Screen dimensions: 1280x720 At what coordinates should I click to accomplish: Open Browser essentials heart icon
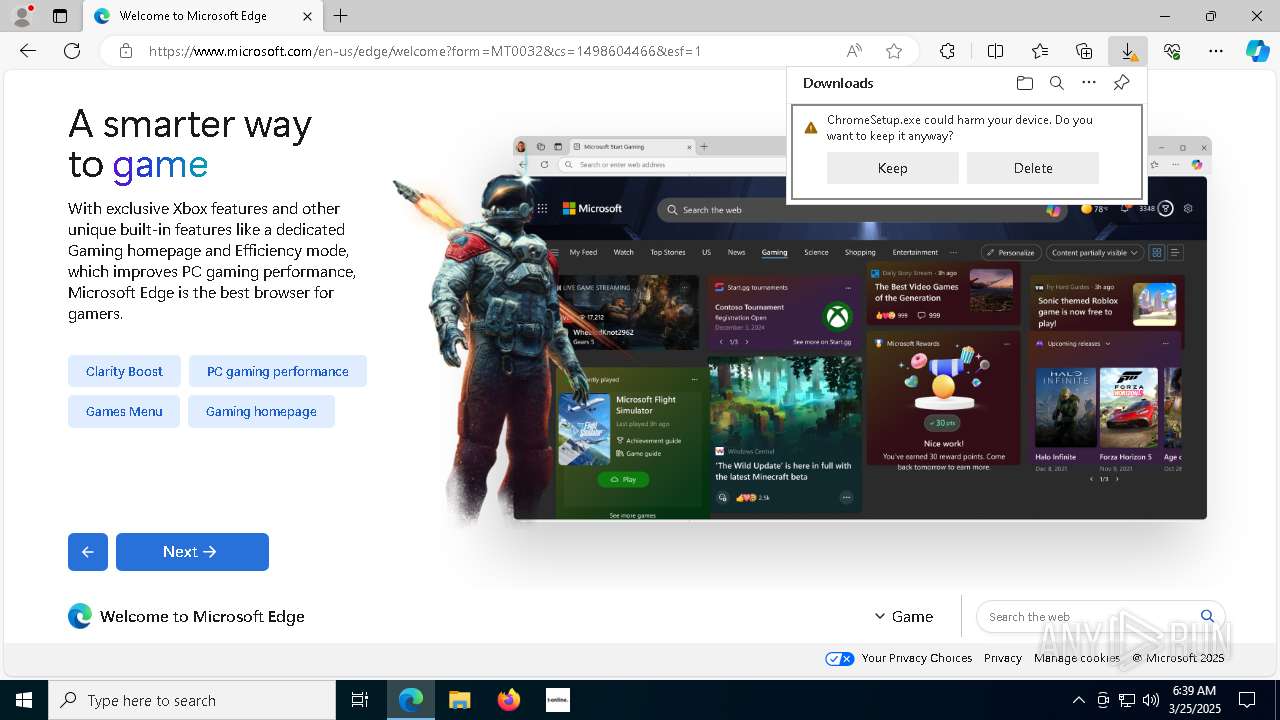pos(1172,51)
